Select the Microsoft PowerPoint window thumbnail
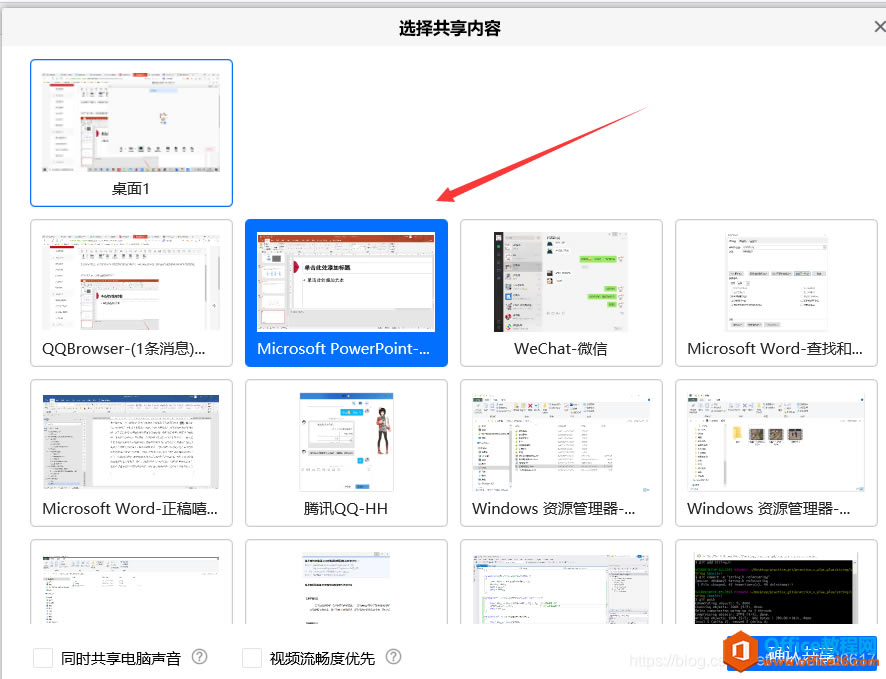886x679 pixels. tap(346, 293)
